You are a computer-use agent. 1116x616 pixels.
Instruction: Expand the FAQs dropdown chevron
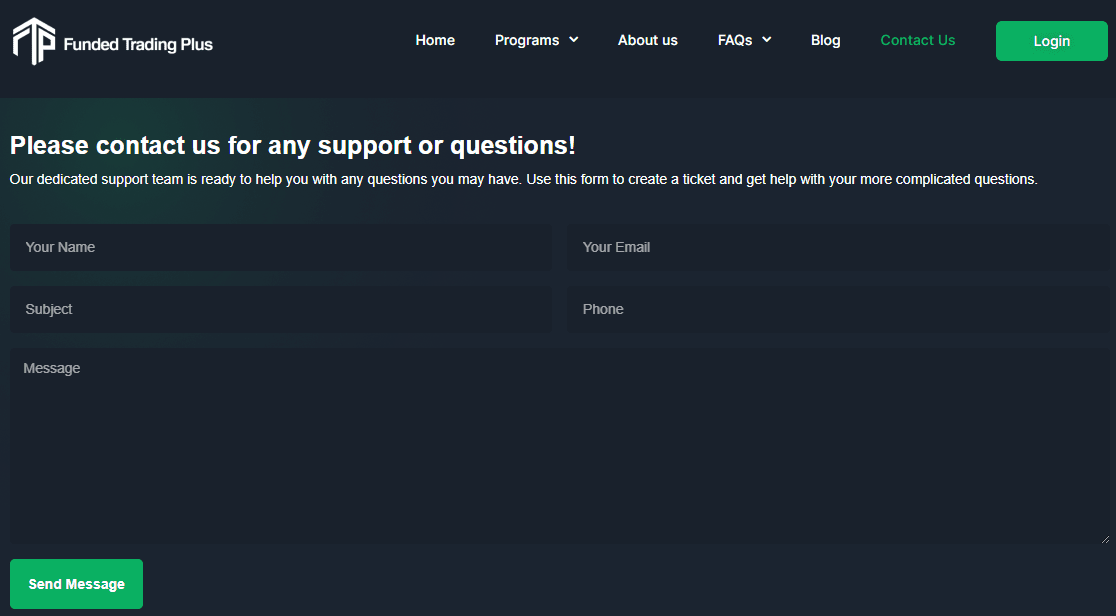(x=767, y=40)
